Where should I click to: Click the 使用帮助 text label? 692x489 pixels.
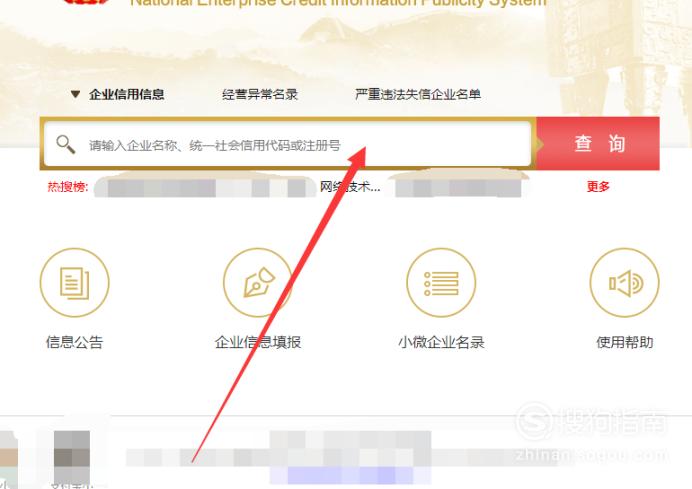624,342
